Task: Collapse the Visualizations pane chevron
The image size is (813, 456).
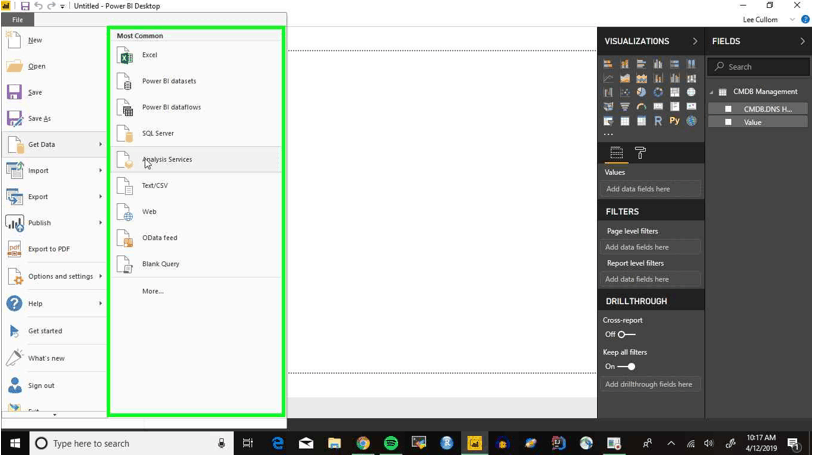Action: (695, 41)
